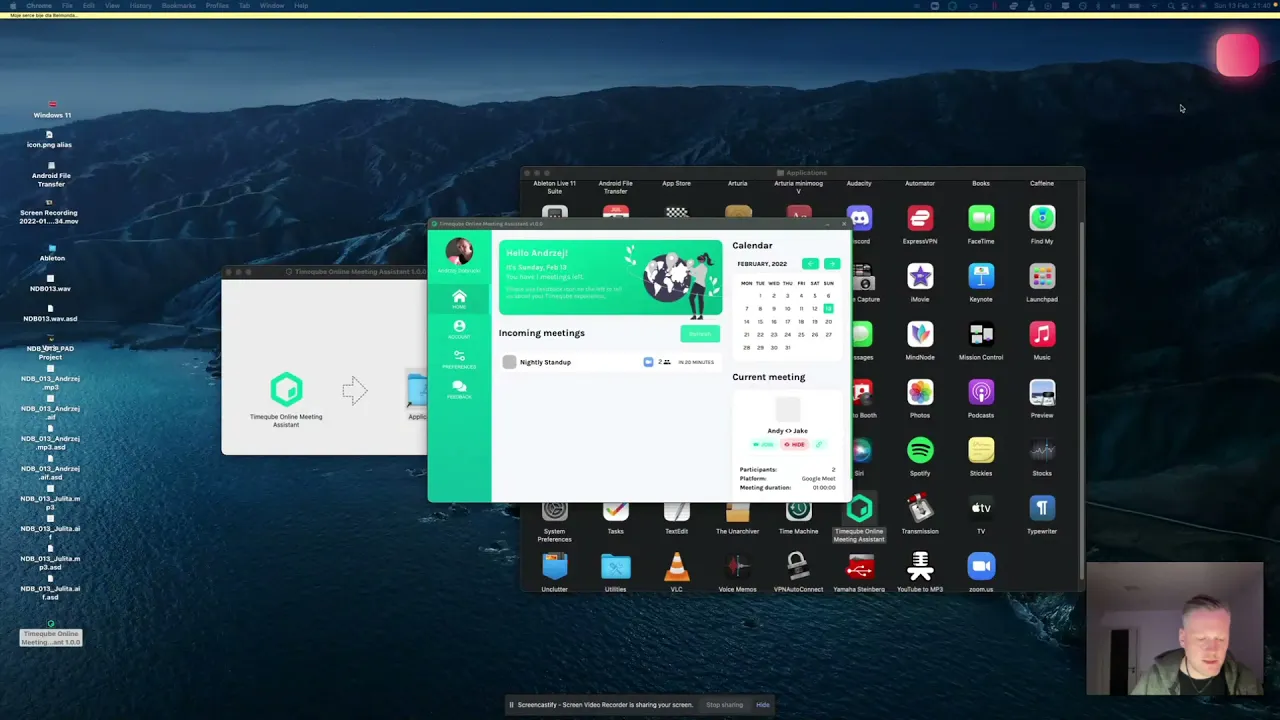1280x720 pixels.
Task: Click the Timeqube icon in the installer window
Action: point(286,390)
